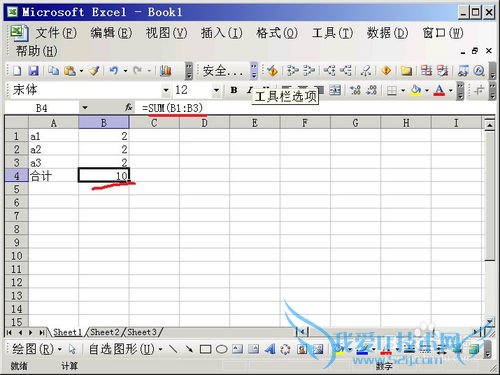Select the Arrow drawing tool
The height and width of the screenshot is (375, 500).
click(189, 349)
